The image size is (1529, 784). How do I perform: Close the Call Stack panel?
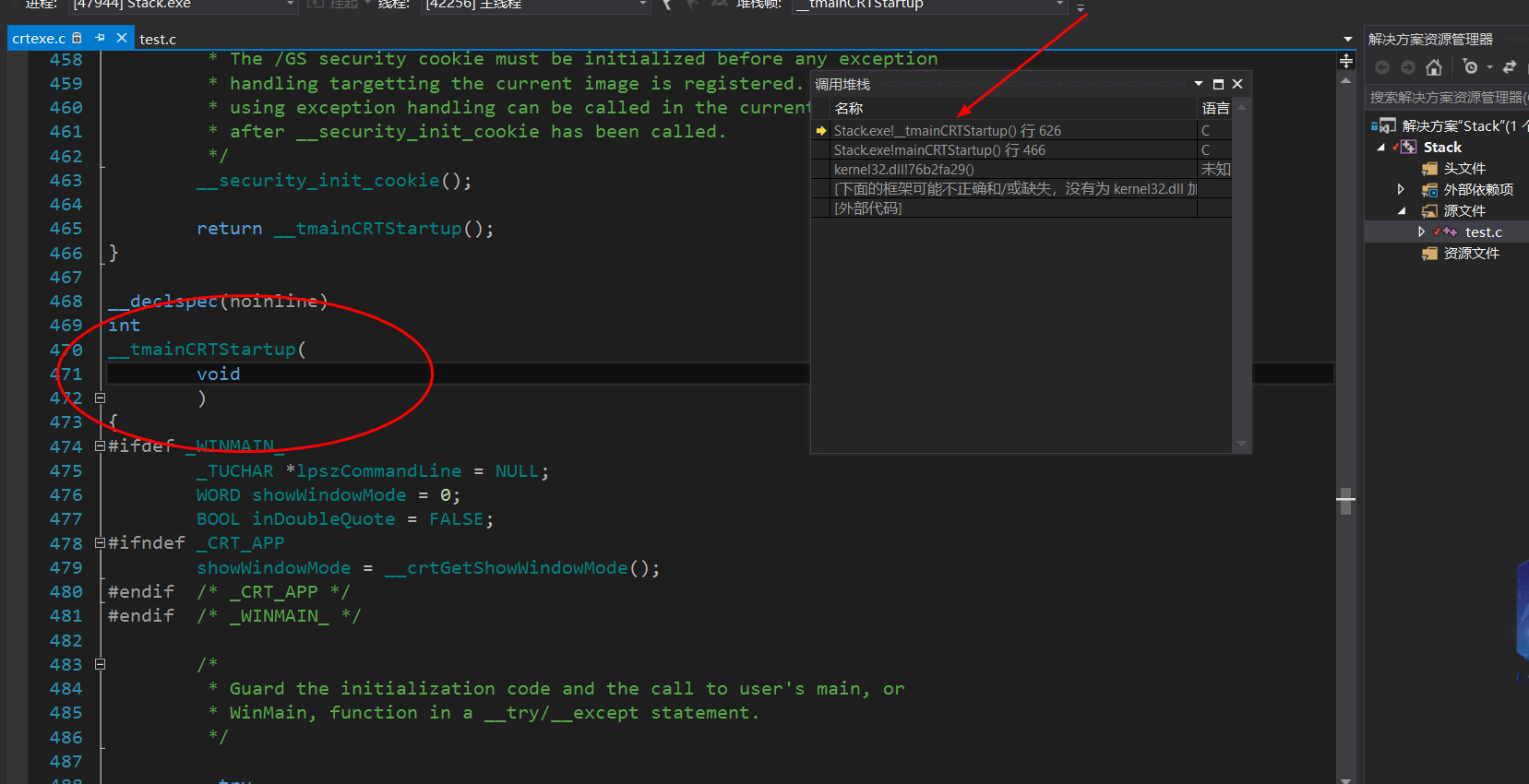pyautogui.click(x=1237, y=84)
